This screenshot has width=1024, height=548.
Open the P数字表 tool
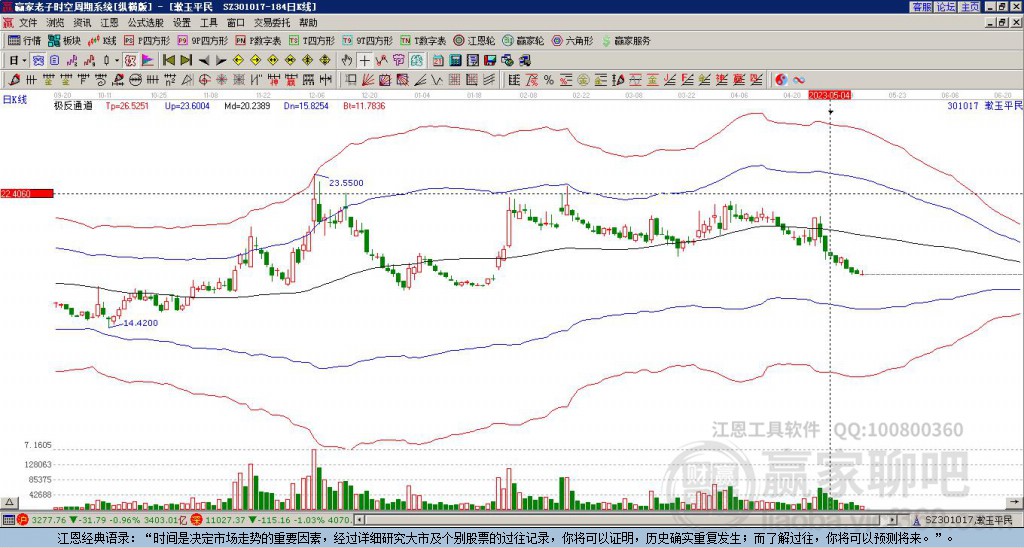(x=258, y=40)
